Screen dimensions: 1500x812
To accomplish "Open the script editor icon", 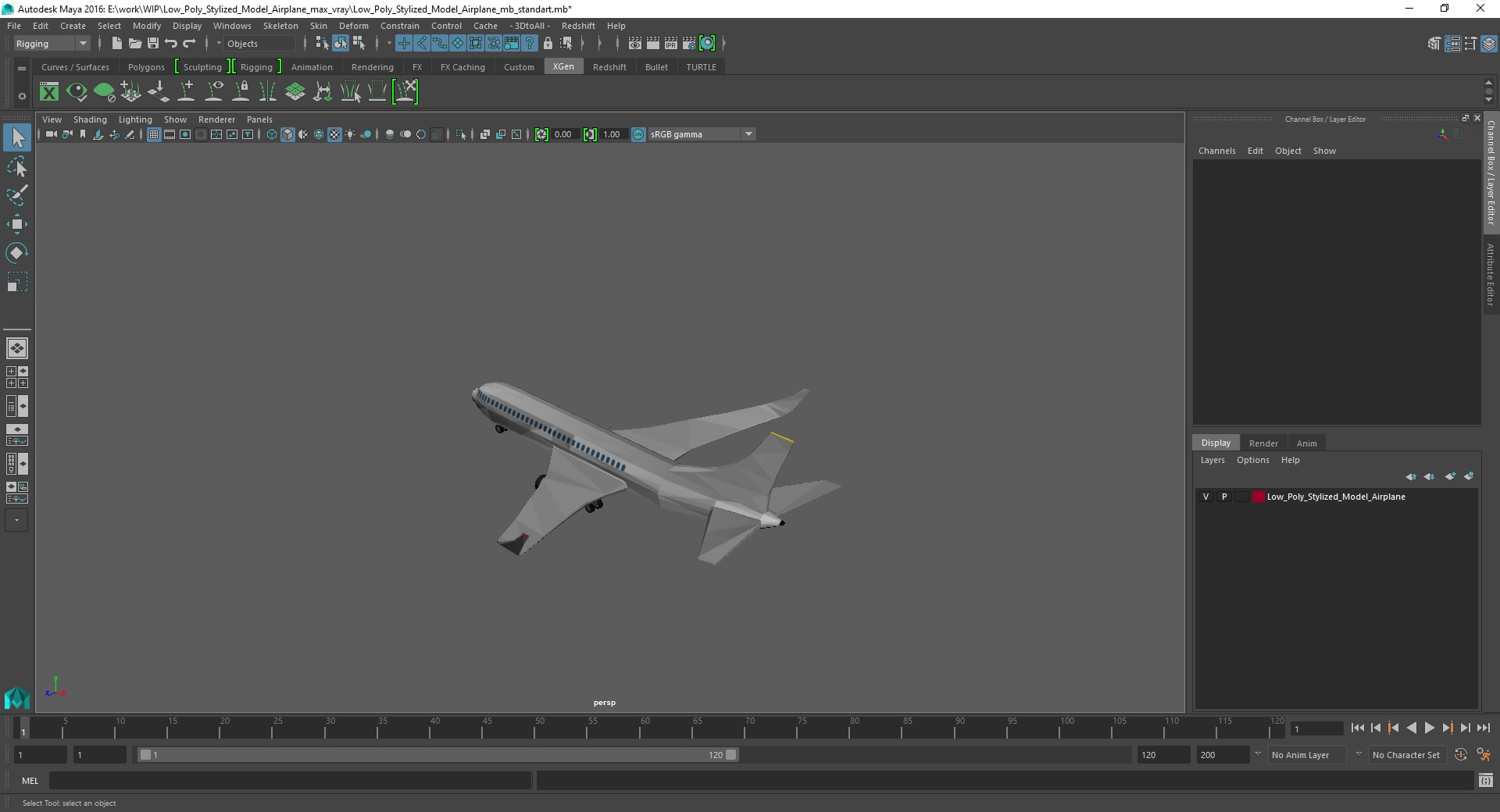I will 1486,780.
